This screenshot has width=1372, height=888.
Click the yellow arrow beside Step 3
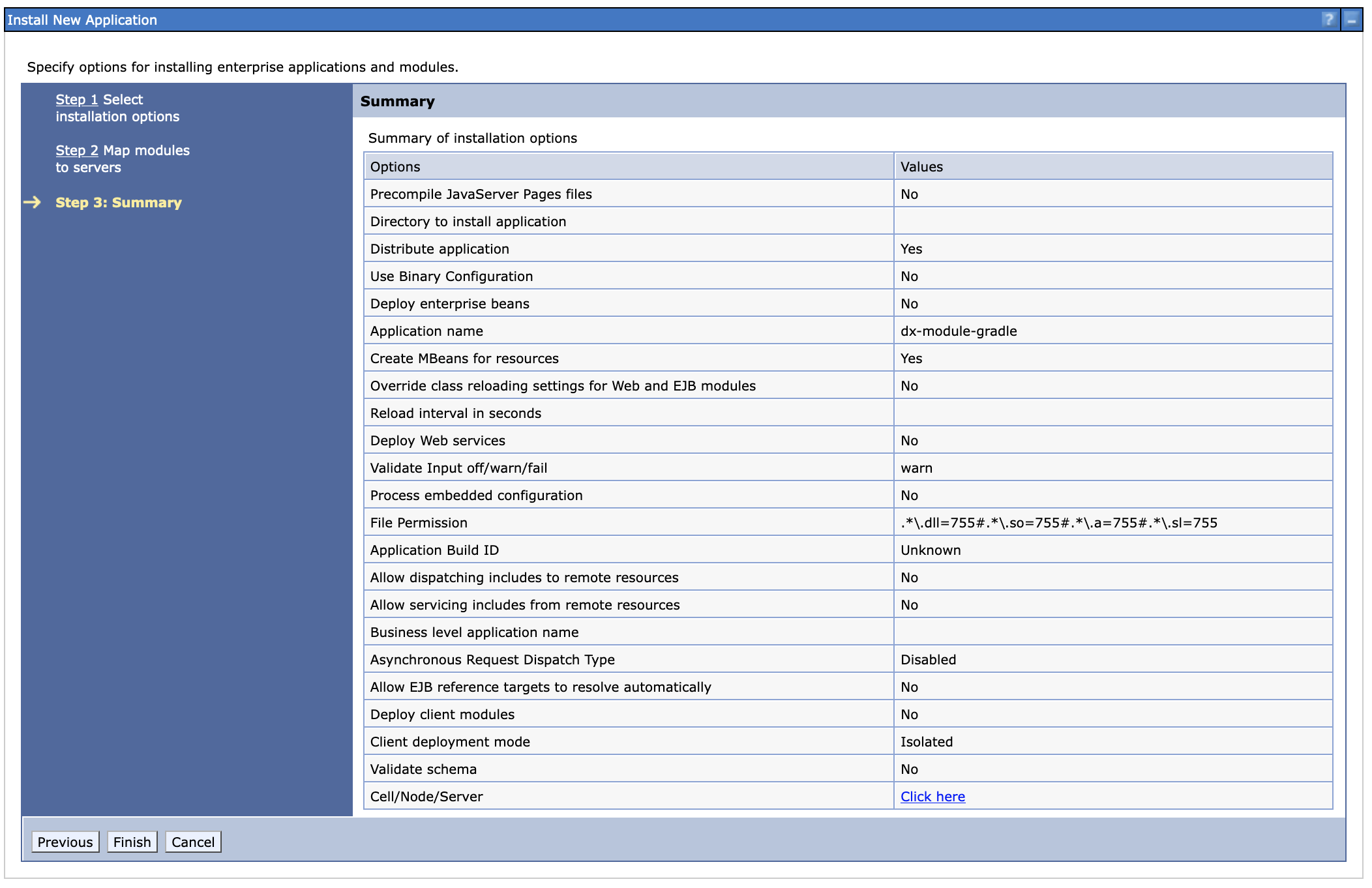click(32, 202)
